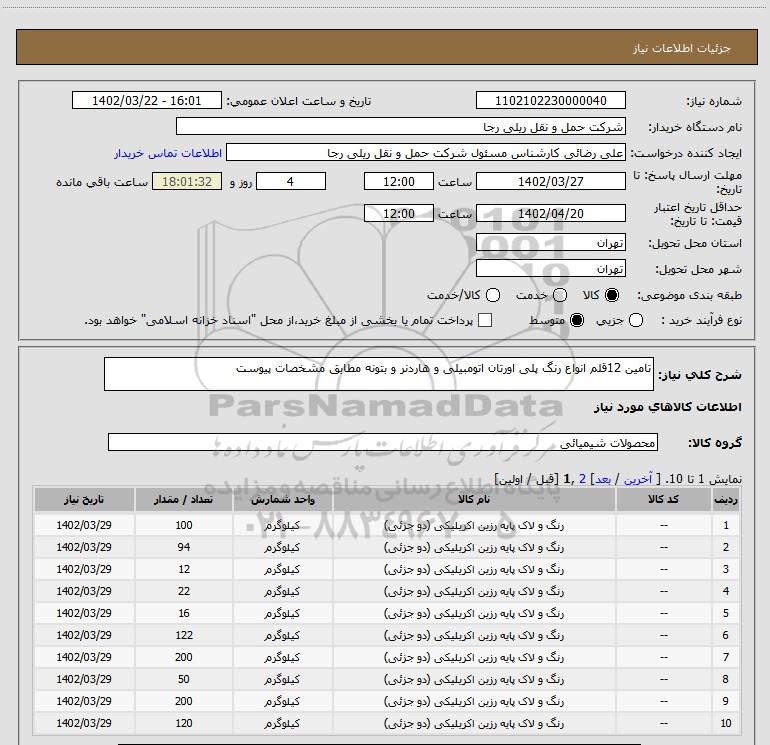Click the buyer name field شرکت حمل و نقل ریلی رجا
770x745 pixels.
401,126
